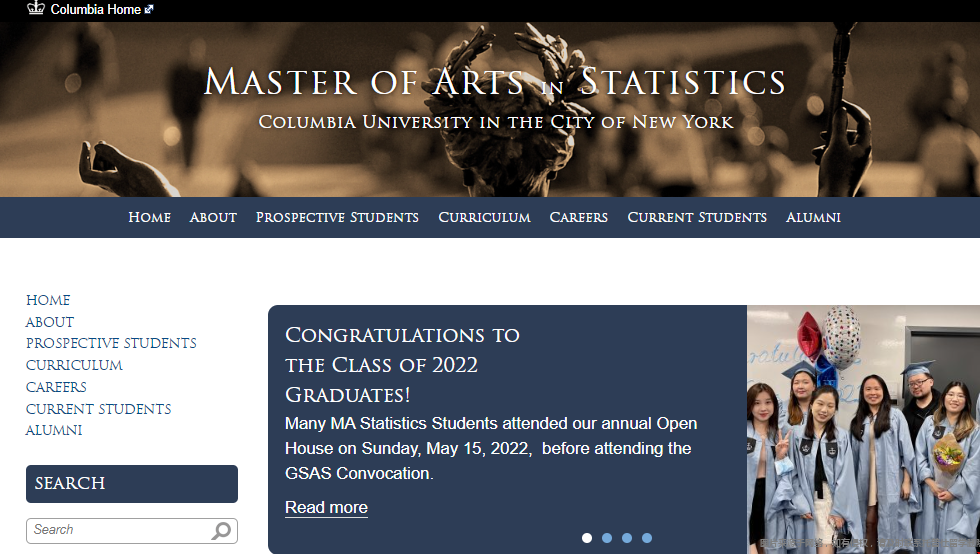Viewport: 980px width, 554px height.
Task: Follow the Read more link
Action: [x=326, y=507]
